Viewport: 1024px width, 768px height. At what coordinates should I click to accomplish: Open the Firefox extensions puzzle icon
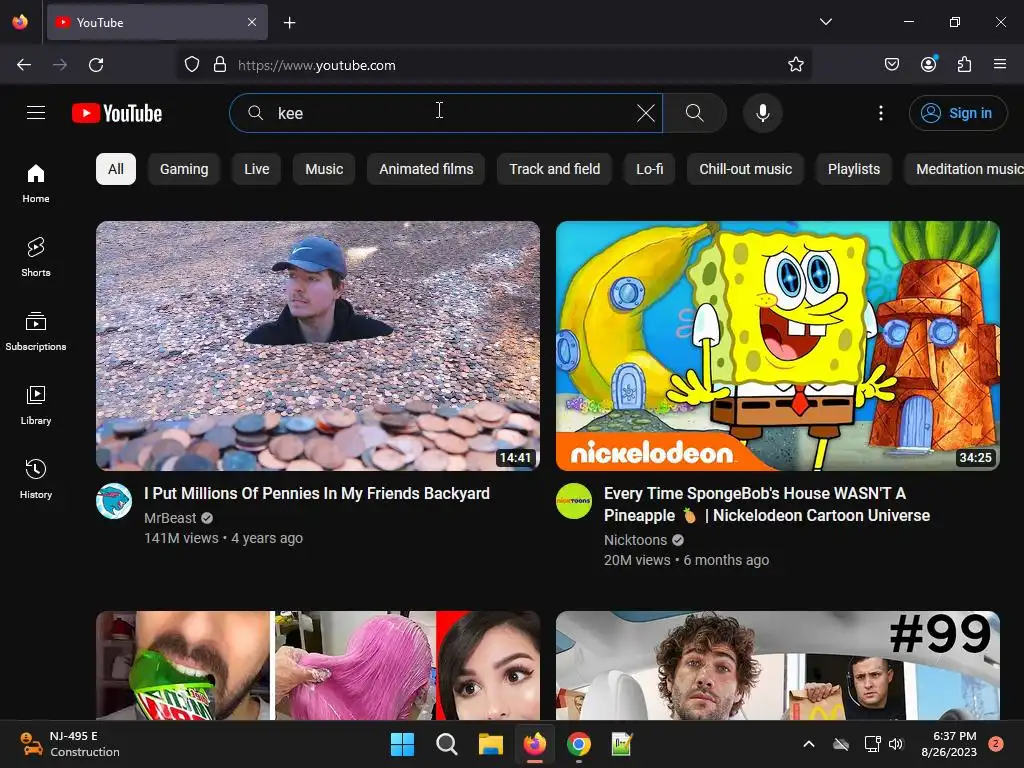coord(964,65)
